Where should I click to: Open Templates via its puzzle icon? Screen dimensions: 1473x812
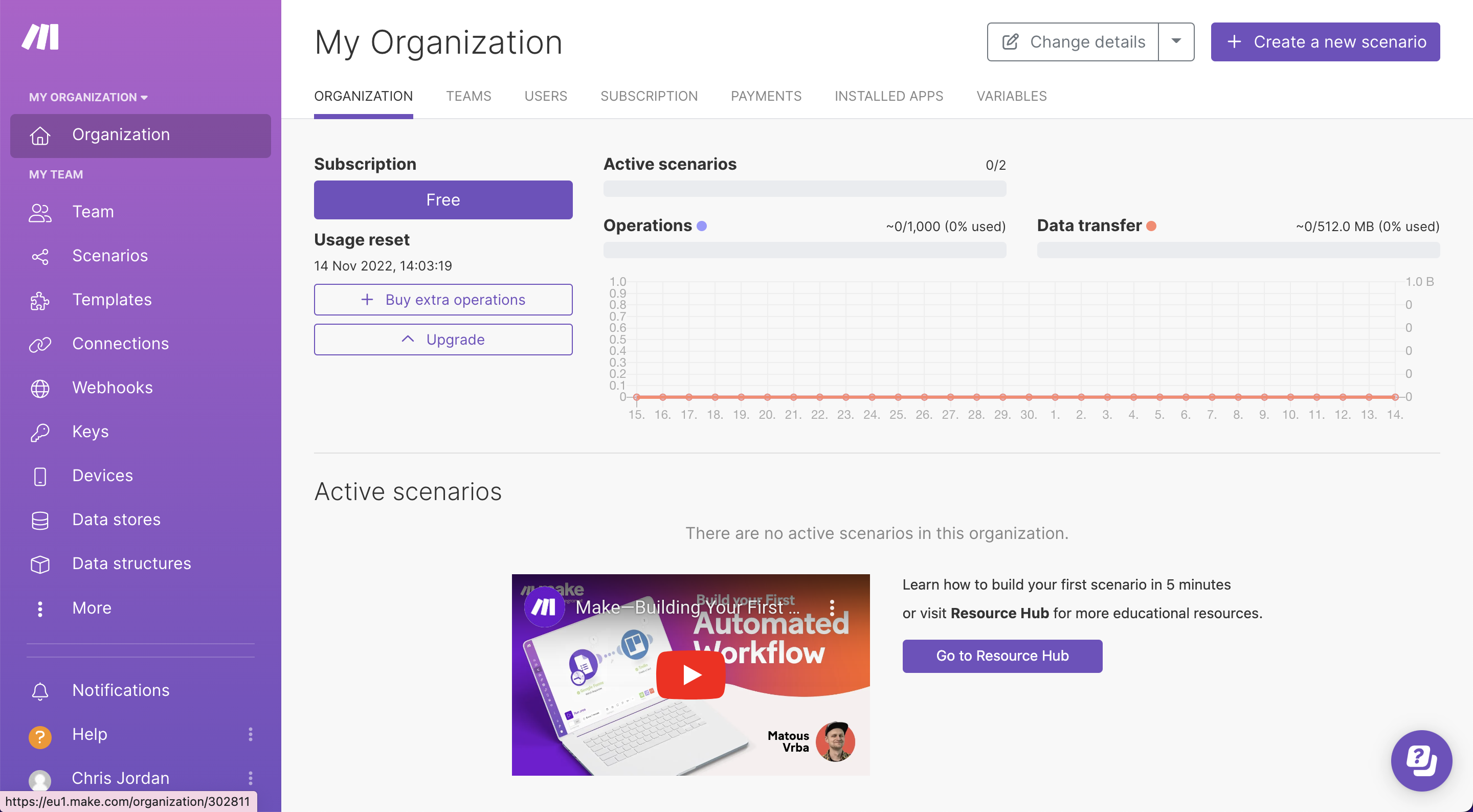(40, 301)
